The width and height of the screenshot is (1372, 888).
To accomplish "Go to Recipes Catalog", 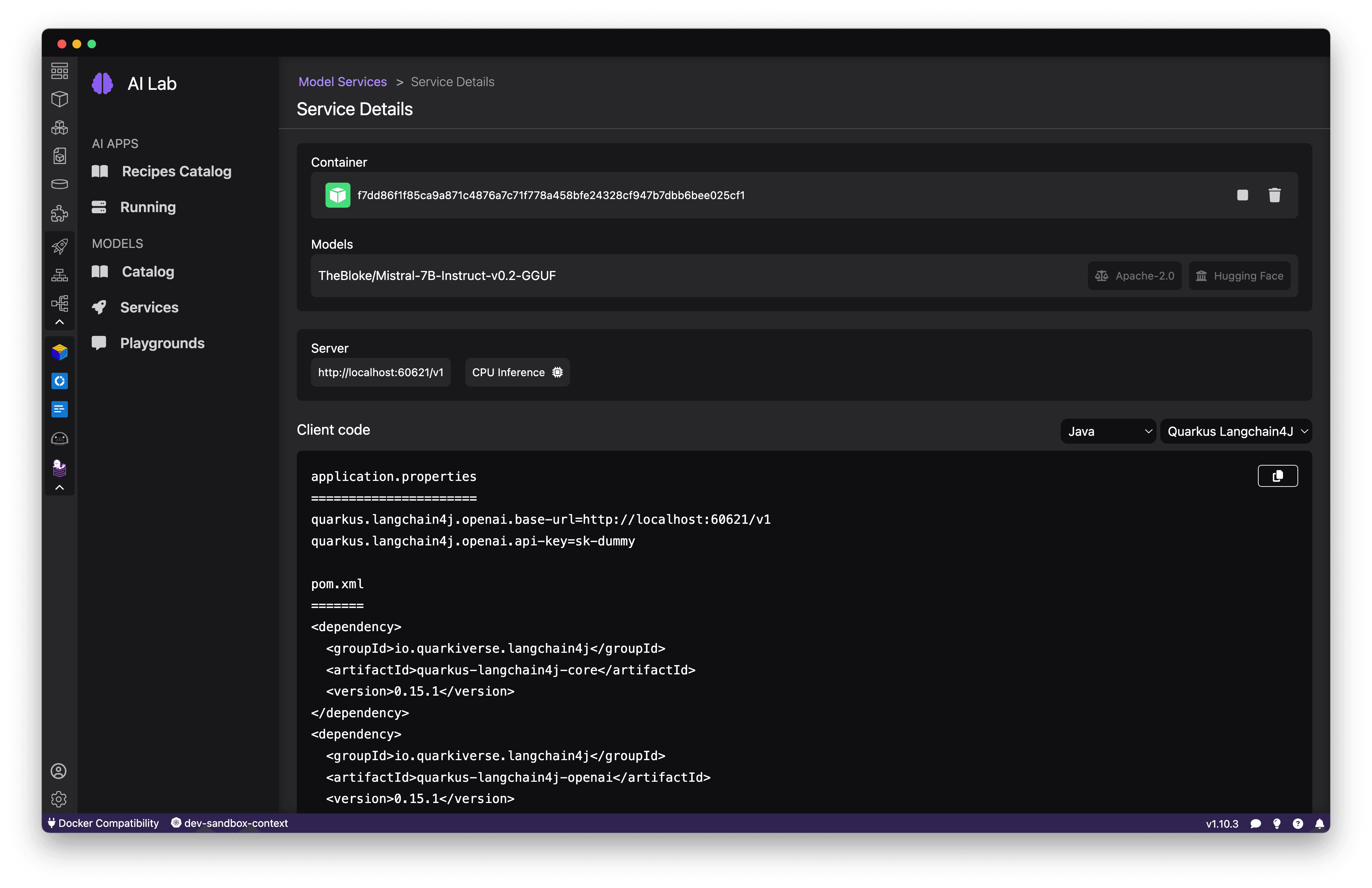I will coord(176,171).
